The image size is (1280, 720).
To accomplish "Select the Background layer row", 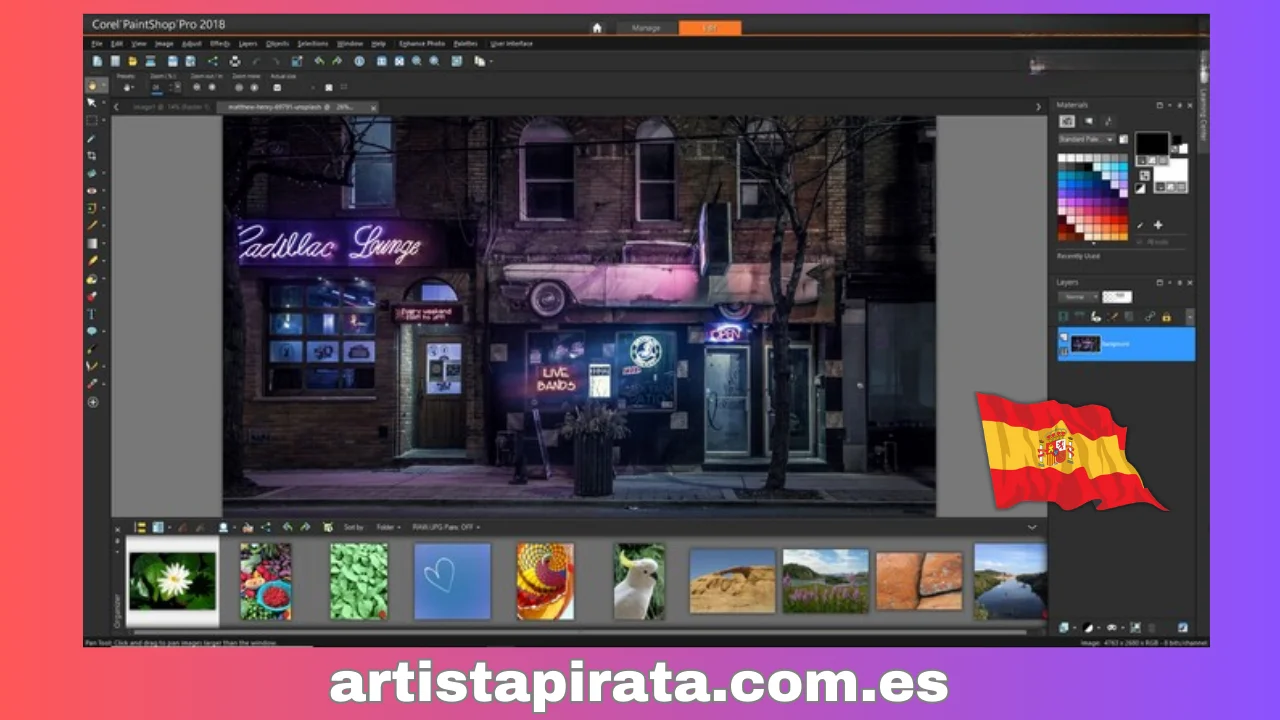I will pyautogui.click(x=1126, y=344).
